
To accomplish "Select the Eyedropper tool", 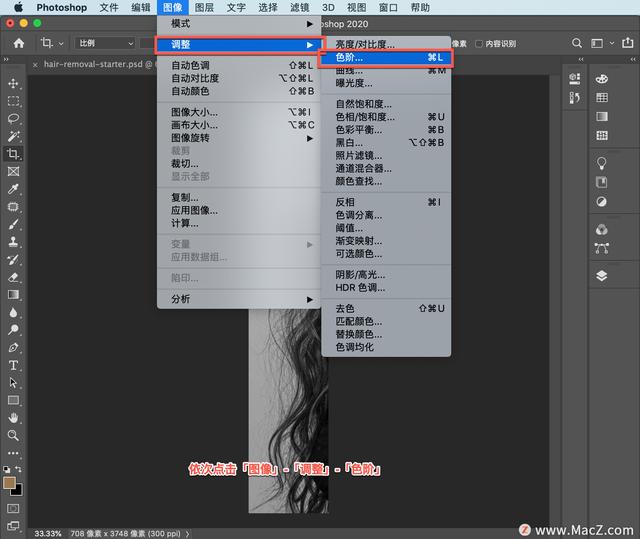I will pyautogui.click(x=13, y=189).
